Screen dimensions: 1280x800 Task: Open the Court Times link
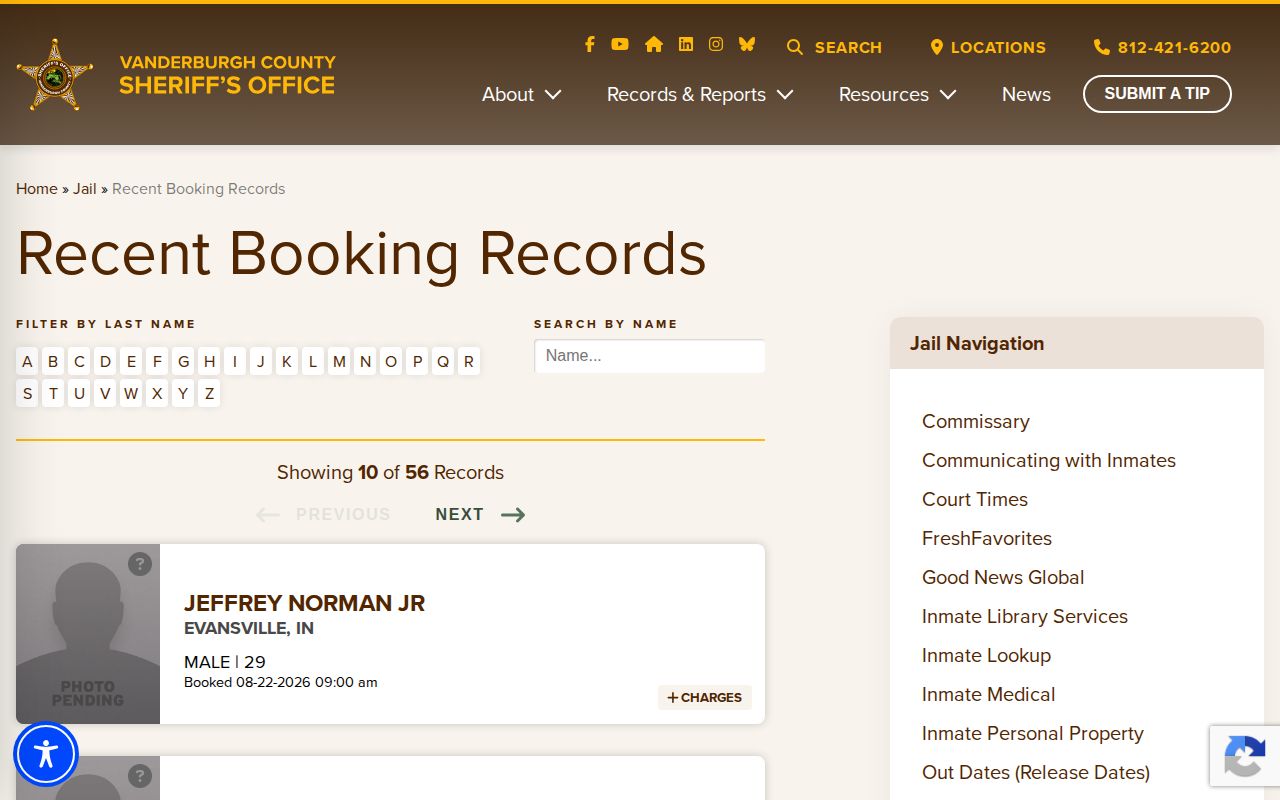[975, 500]
